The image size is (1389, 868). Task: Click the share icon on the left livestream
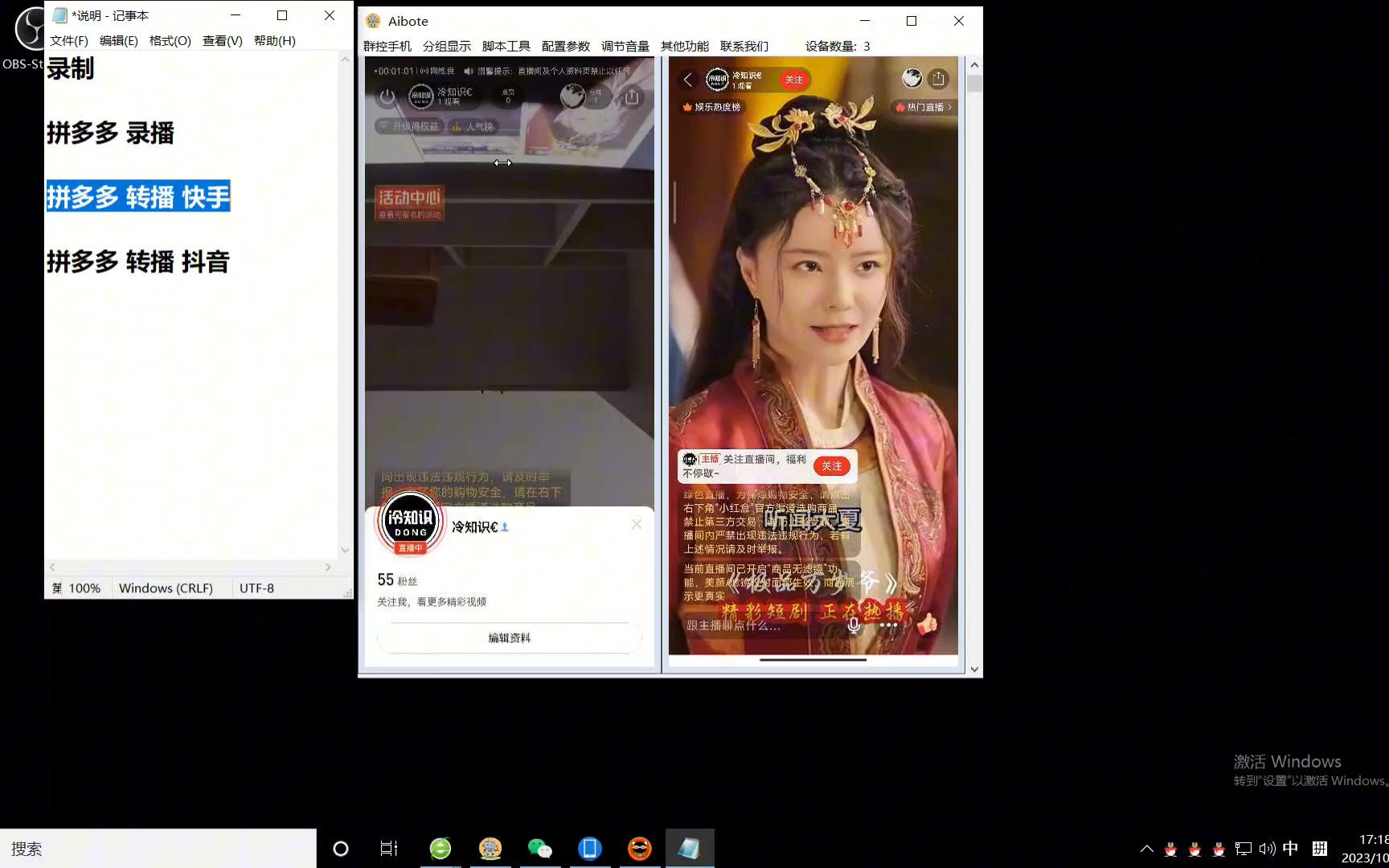point(632,97)
